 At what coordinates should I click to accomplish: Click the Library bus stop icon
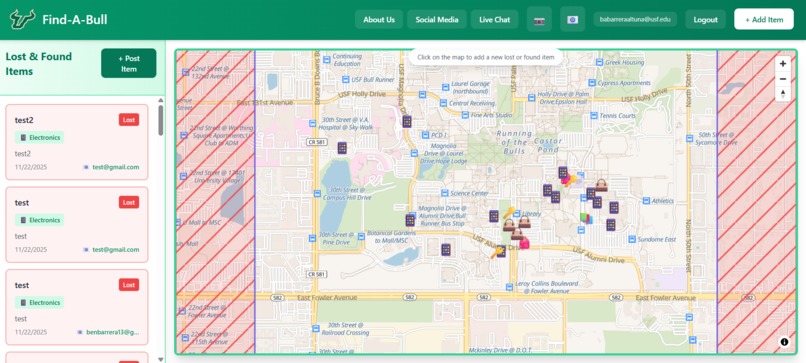coord(516,213)
